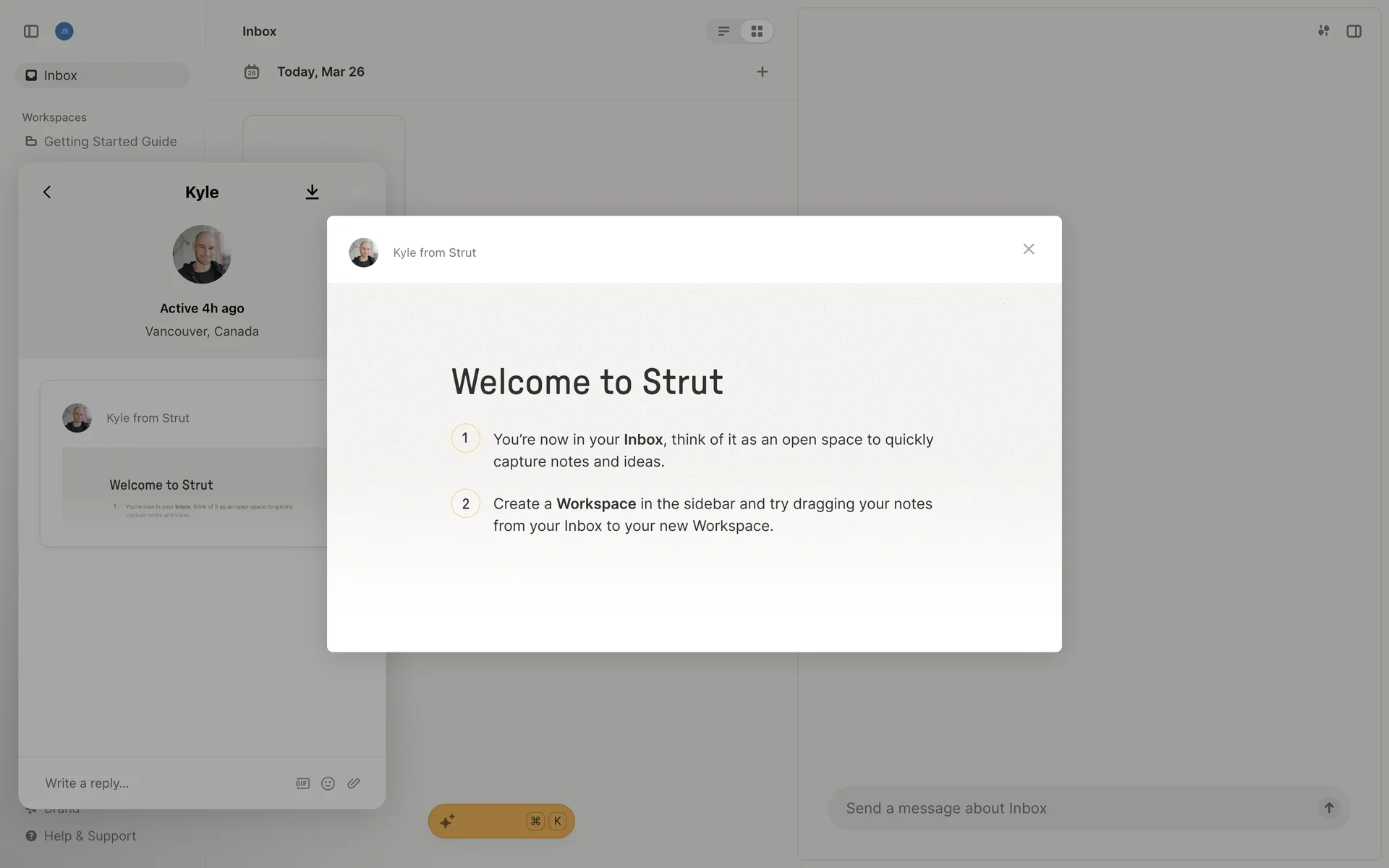Attach a file using the paperclip icon
1389x868 pixels.
pyautogui.click(x=354, y=783)
